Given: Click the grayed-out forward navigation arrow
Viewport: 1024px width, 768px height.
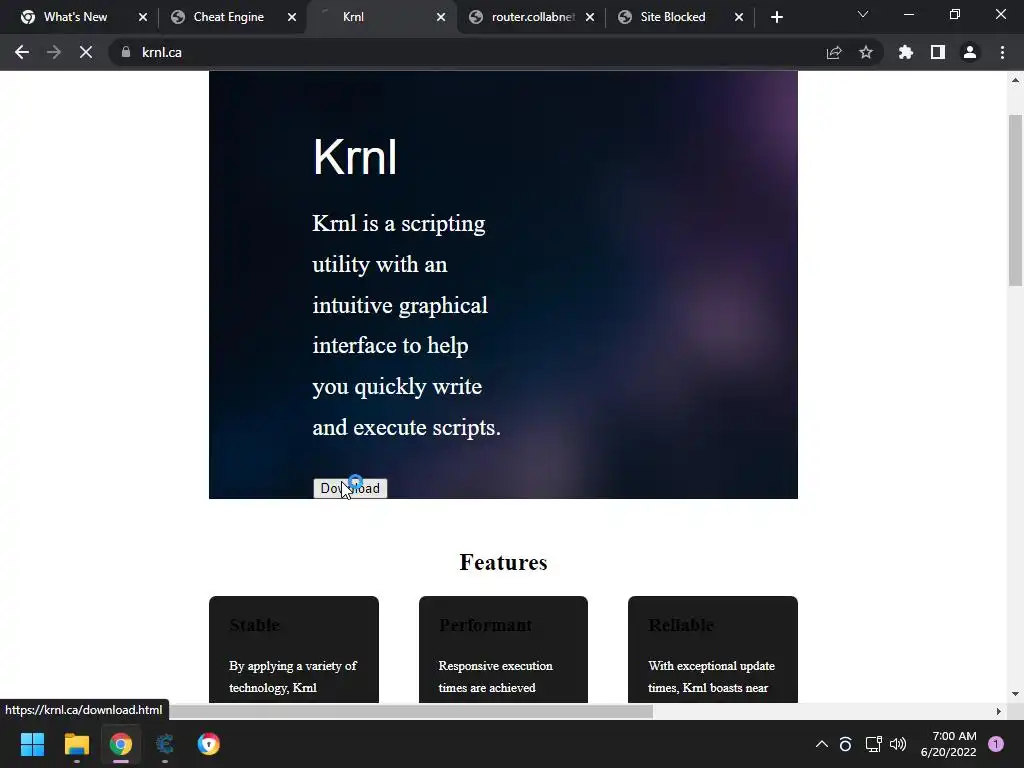Looking at the screenshot, I should coord(54,52).
